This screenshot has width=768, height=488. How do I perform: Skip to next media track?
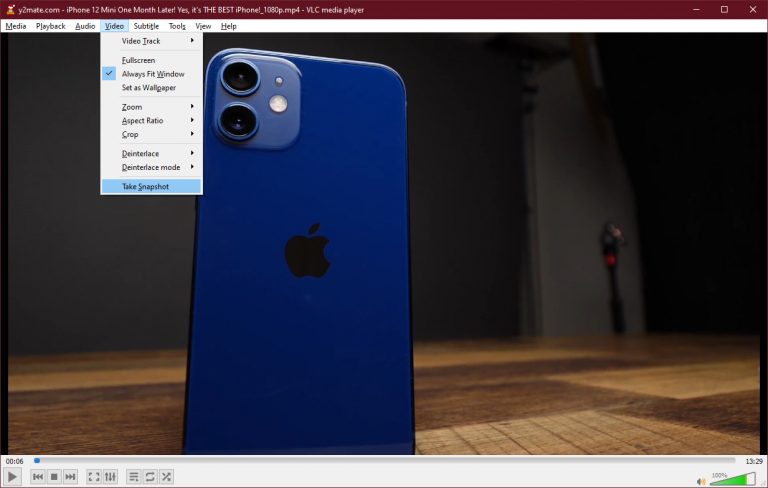tap(71, 477)
